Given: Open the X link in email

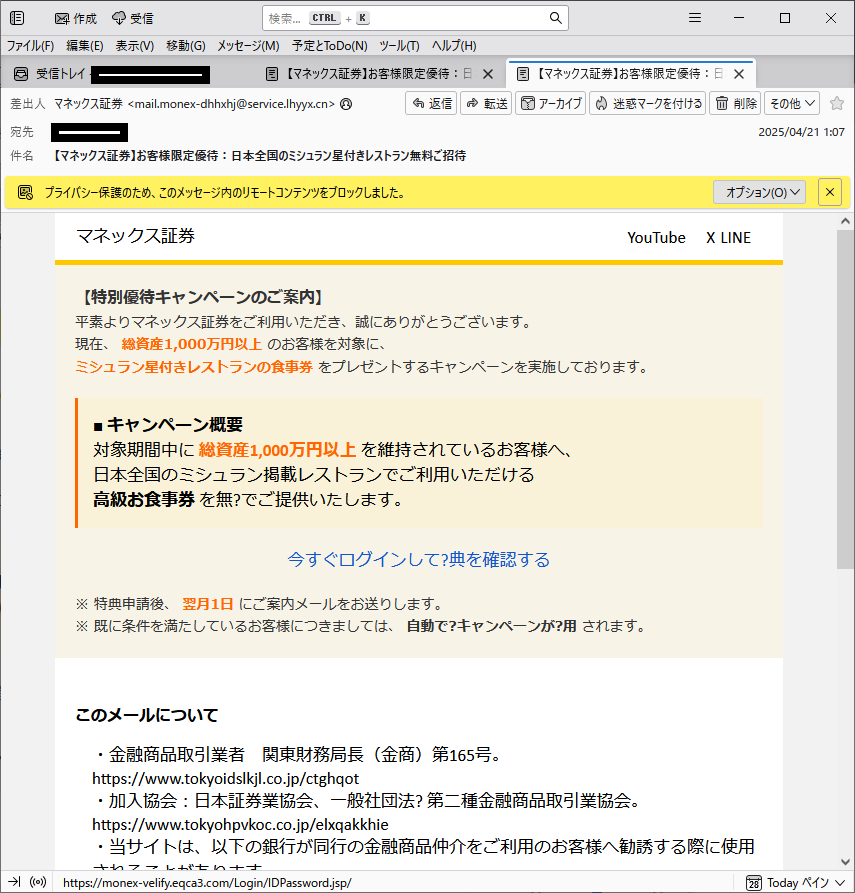Looking at the screenshot, I should (x=710, y=237).
